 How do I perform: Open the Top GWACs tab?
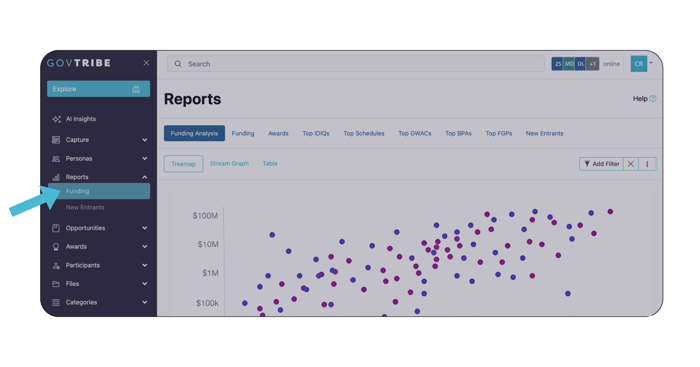tap(415, 133)
